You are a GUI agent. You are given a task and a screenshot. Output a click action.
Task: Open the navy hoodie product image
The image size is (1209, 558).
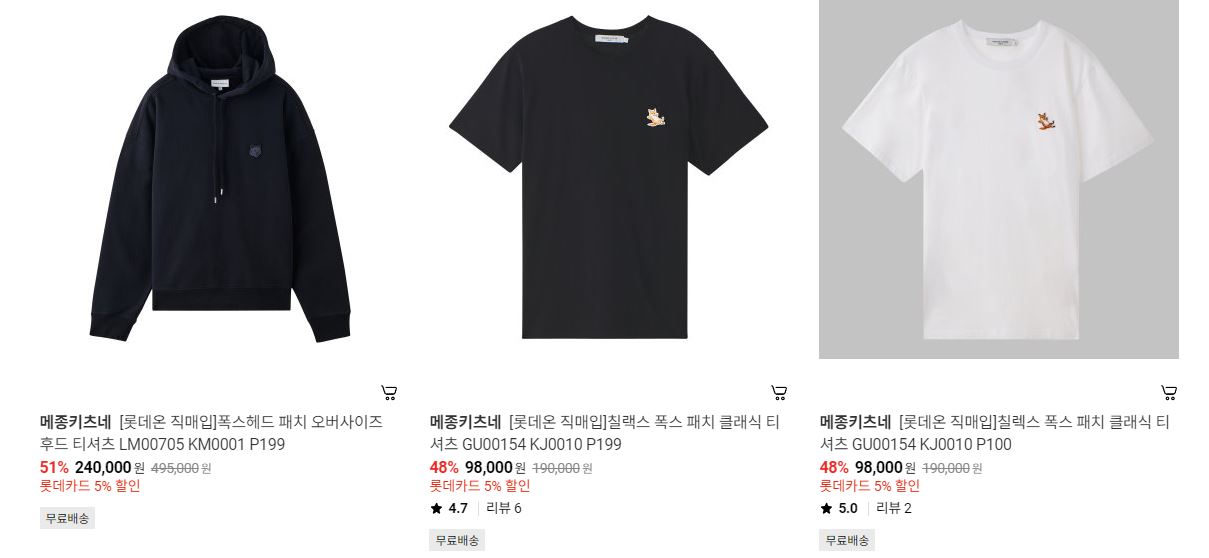pos(219,179)
